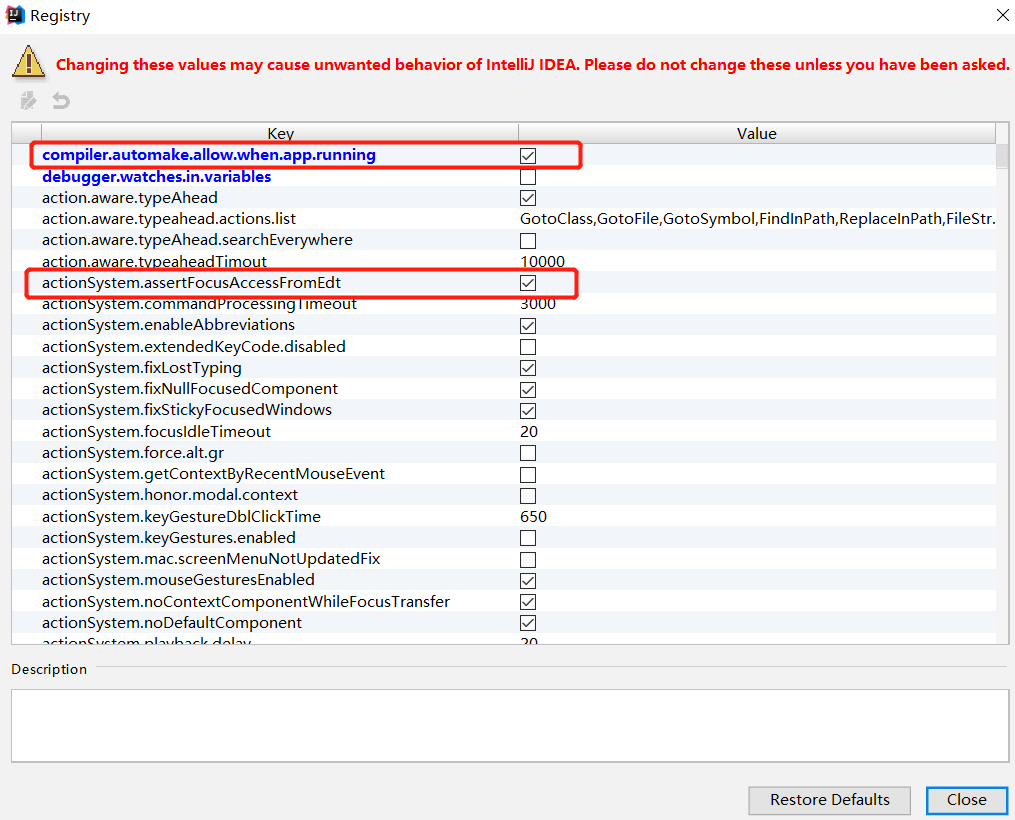Click the Key column header
The height and width of the screenshot is (820, 1015).
[x=280, y=133]
